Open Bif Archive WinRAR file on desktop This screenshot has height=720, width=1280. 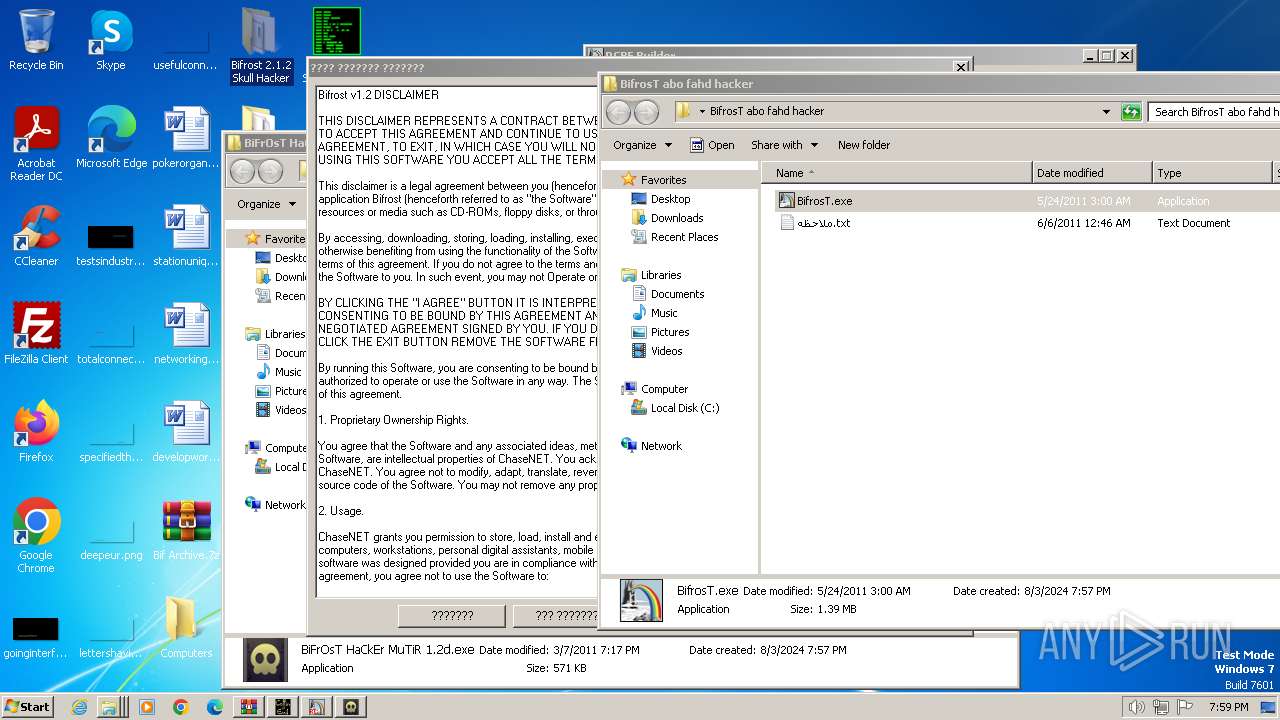[x=186, y=529]
